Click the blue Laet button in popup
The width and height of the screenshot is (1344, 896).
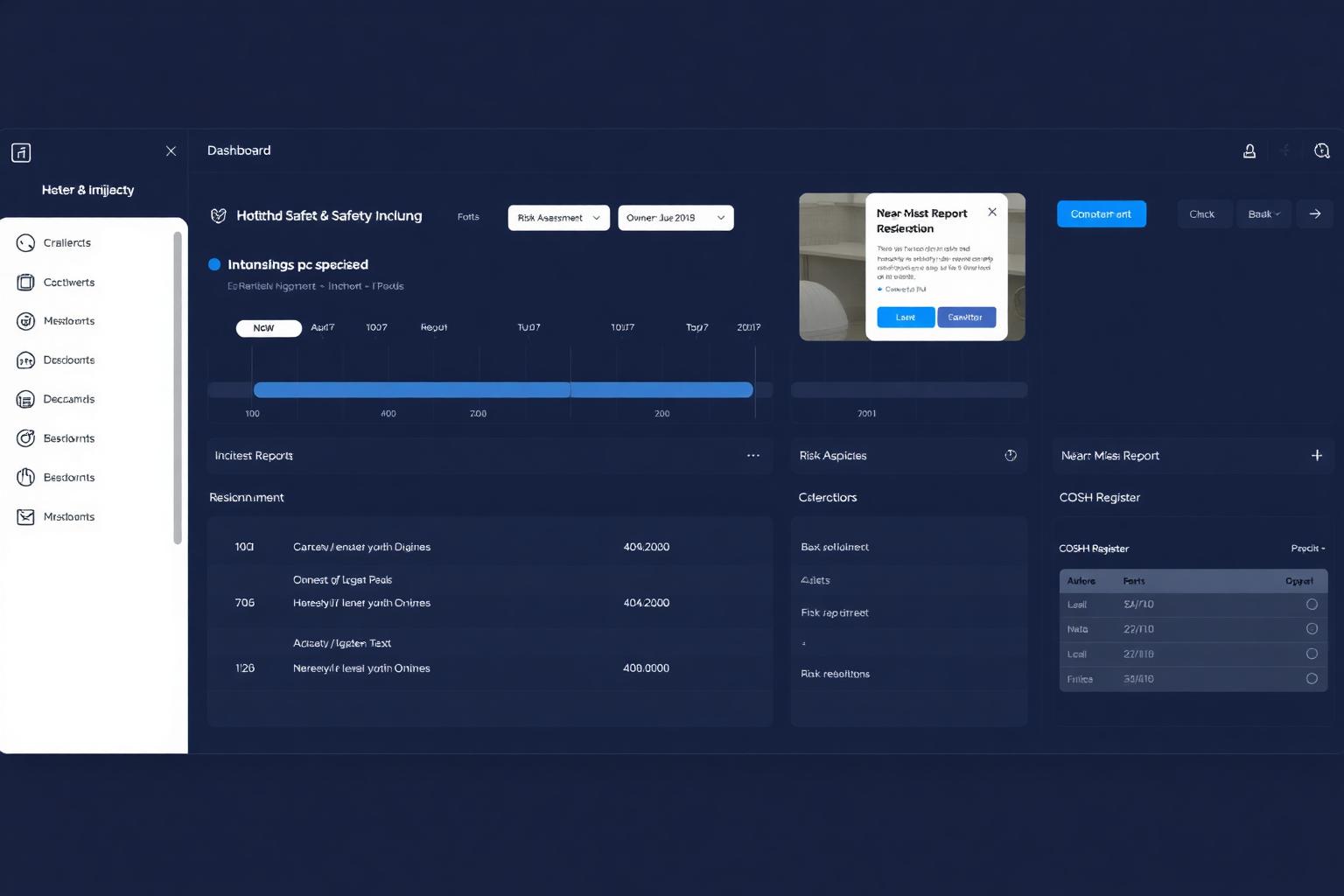906,318
